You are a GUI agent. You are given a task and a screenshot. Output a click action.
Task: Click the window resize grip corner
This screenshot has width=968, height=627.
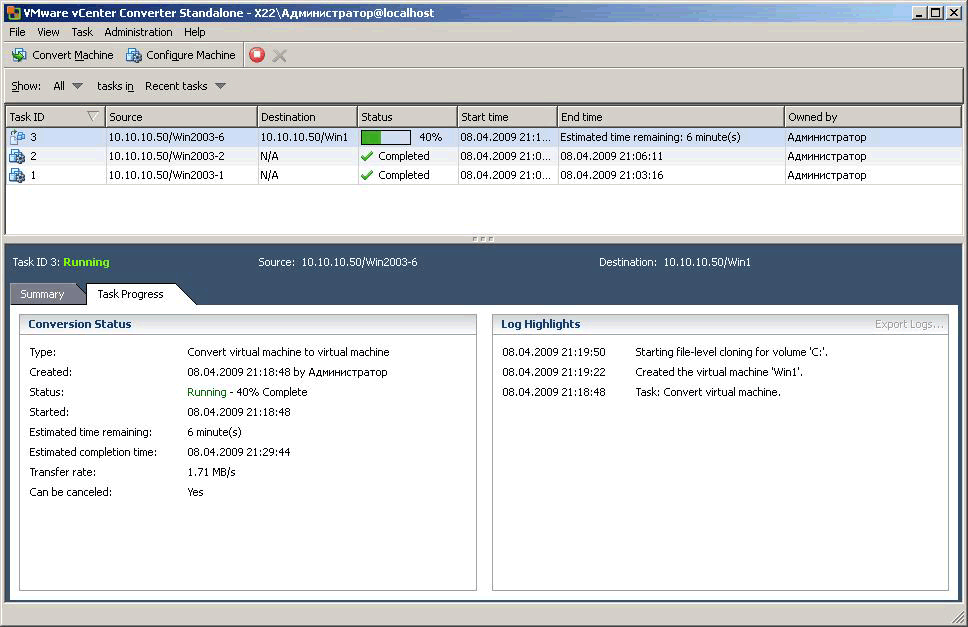point(959,616)
